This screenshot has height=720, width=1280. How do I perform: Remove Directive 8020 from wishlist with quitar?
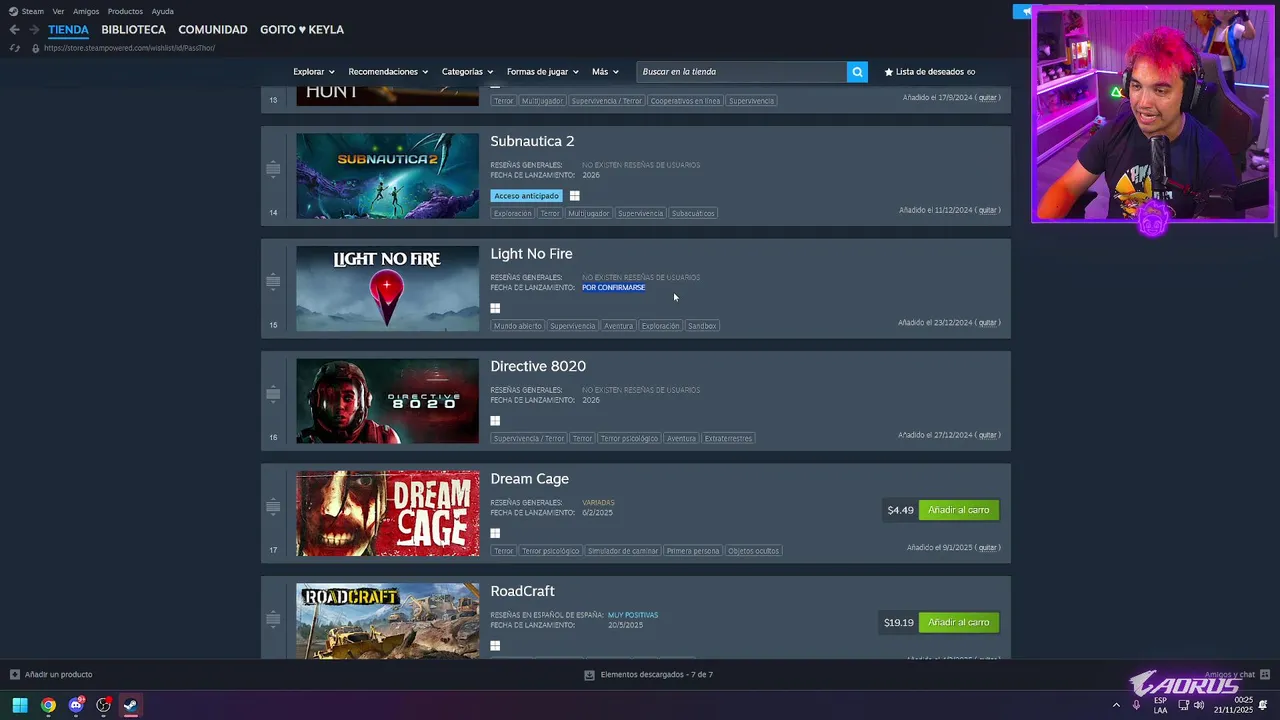point(987,435)
